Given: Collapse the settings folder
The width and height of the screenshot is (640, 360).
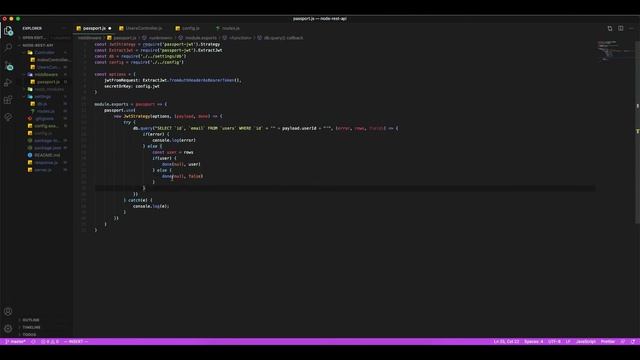Looking at the screenshot, I should tap(42, 97).
